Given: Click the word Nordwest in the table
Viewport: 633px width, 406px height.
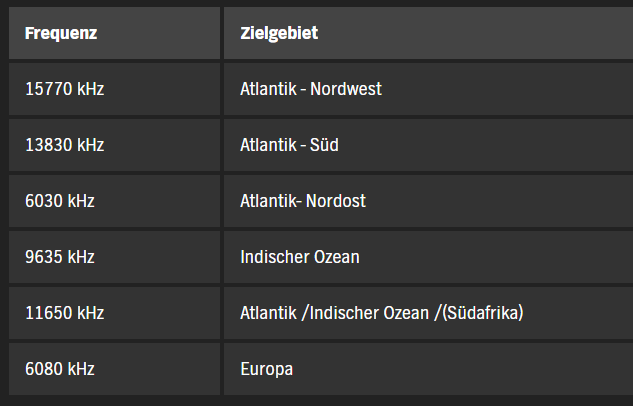Looking at the screenshot, I should pyautogui.click(x=346, y=89).
